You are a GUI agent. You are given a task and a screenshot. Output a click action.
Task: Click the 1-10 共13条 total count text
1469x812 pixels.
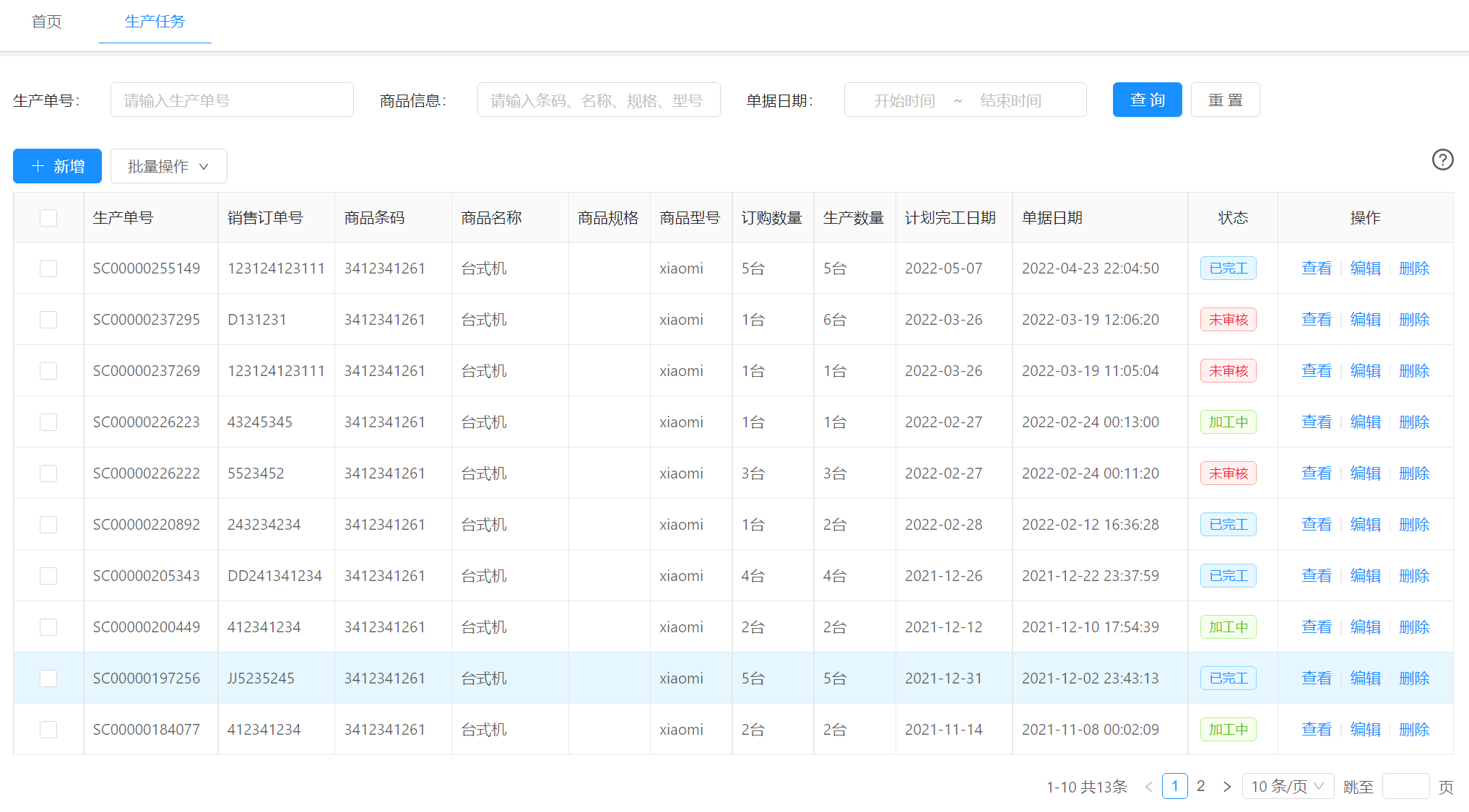(x=1087, y=787)
